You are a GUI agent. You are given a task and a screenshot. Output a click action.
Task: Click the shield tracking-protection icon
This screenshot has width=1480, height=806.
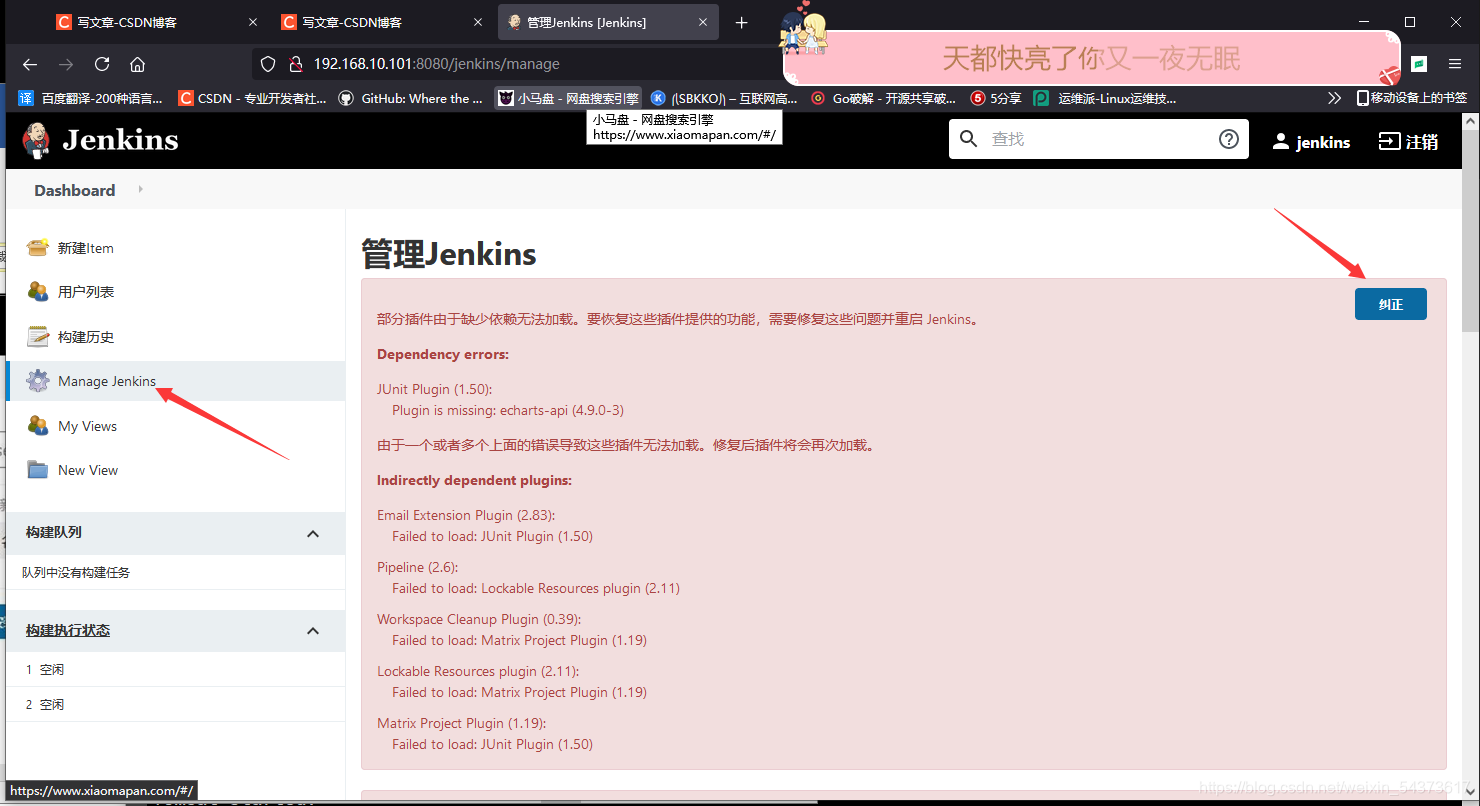click(x=268, y=64)
